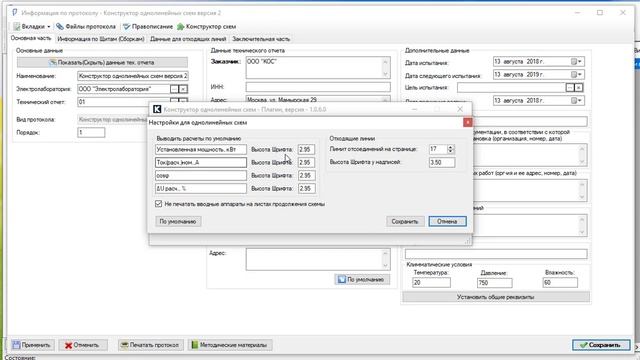Clear Цель испытания with X button

coord(579,87)
